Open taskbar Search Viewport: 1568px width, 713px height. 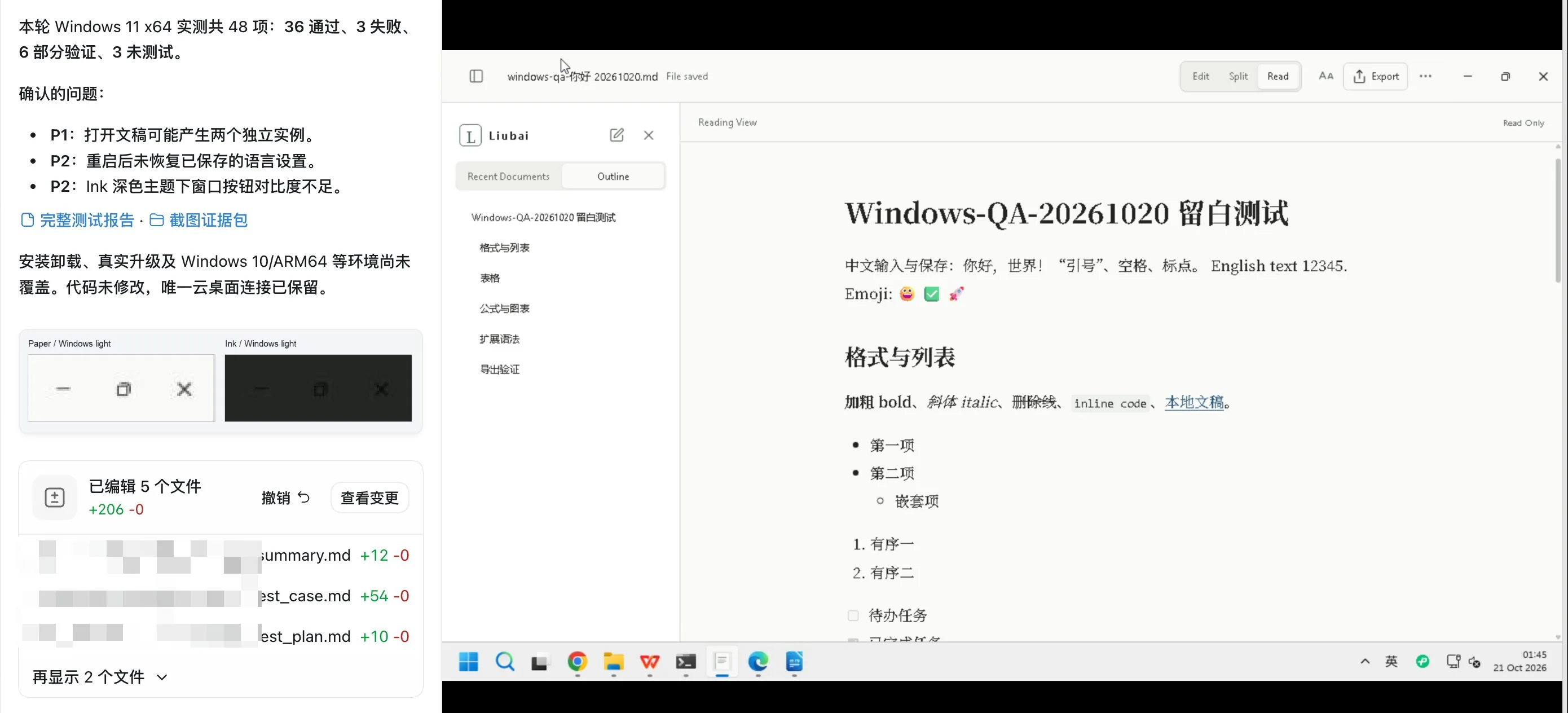(x=505, y=661)
